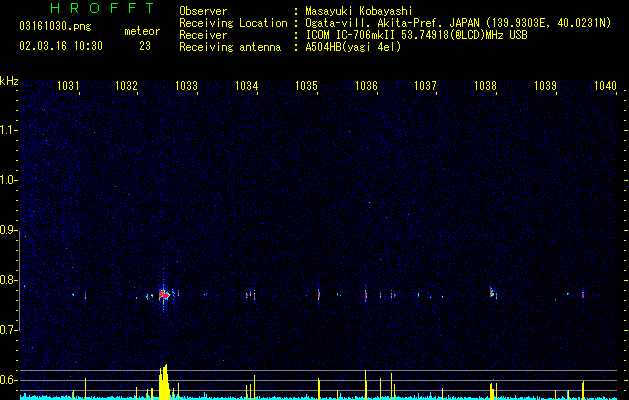Click the tallest yellow intensity peak
The image size is (629, 400).
164,382
